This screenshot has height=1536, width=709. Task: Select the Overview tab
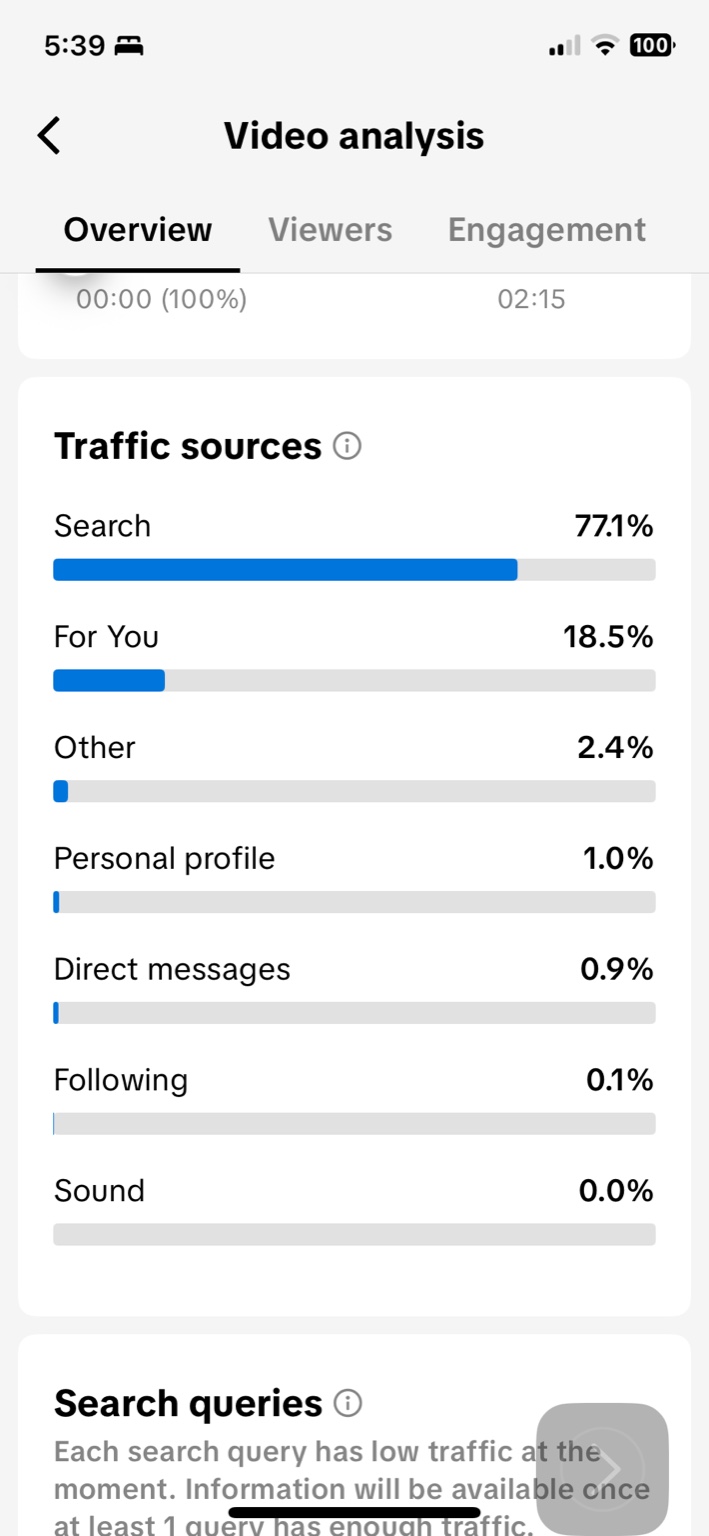coord(138,230)
